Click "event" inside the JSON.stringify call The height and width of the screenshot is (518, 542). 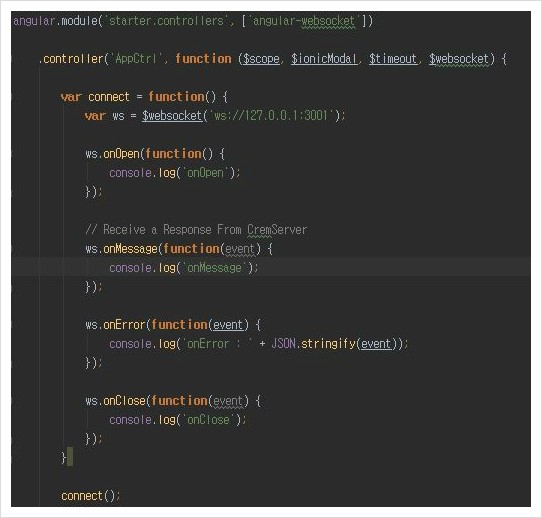[x=376, y=344]
